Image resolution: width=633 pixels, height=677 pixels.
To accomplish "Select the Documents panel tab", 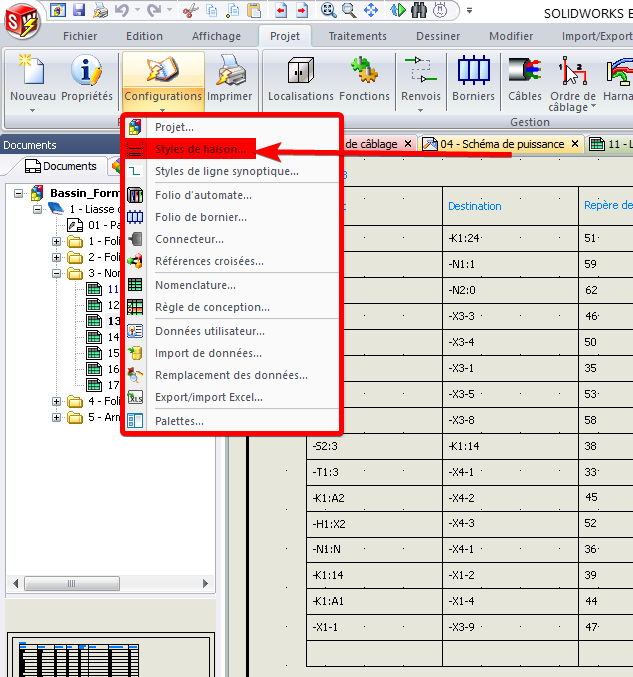I will (x=60, y=166).
